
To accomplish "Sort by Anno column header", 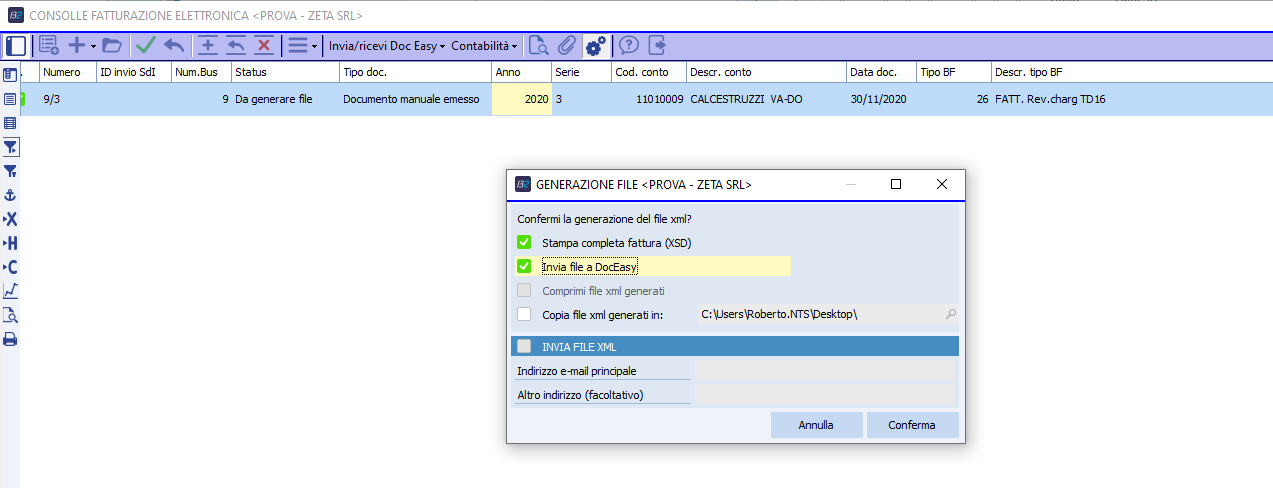I will tap(521, 72).
